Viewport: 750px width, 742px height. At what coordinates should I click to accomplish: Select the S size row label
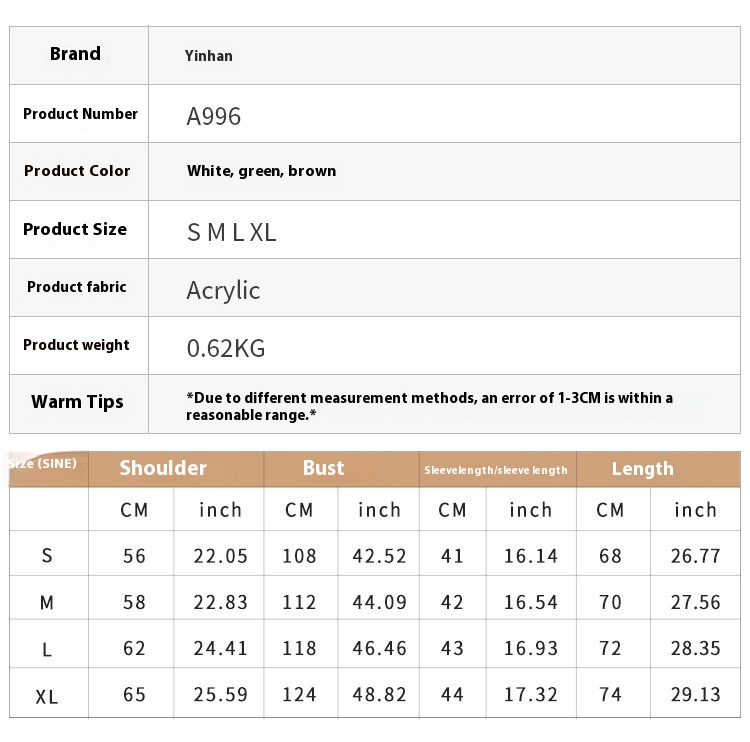(47, 555)
